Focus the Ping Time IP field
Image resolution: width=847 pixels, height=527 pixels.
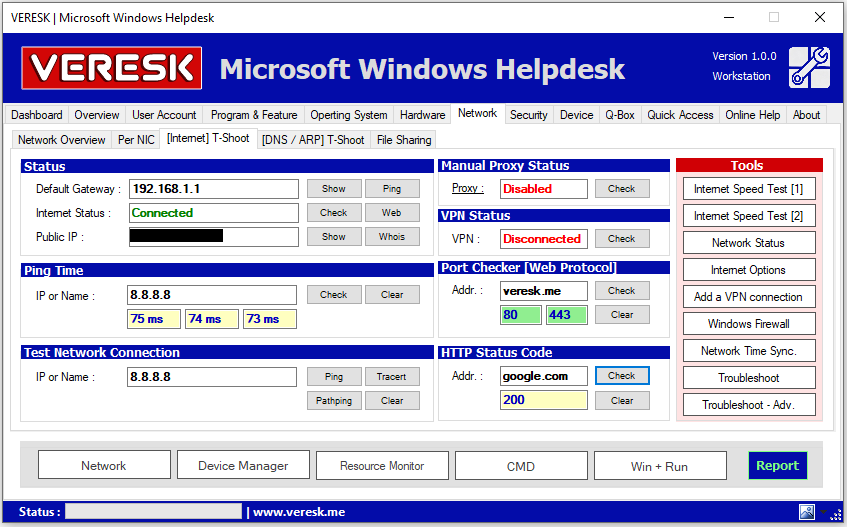(212, 295)
